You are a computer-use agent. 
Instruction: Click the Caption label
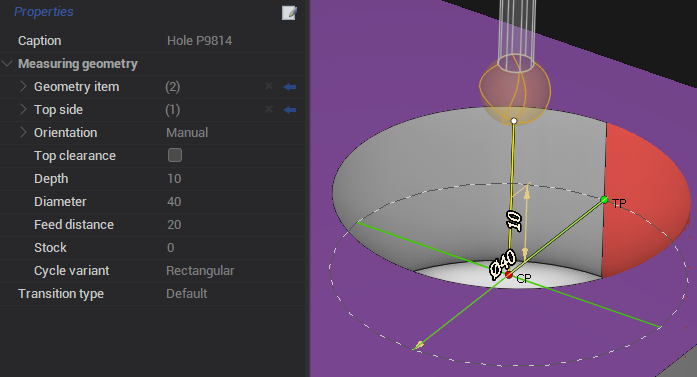tap(40, 41)
